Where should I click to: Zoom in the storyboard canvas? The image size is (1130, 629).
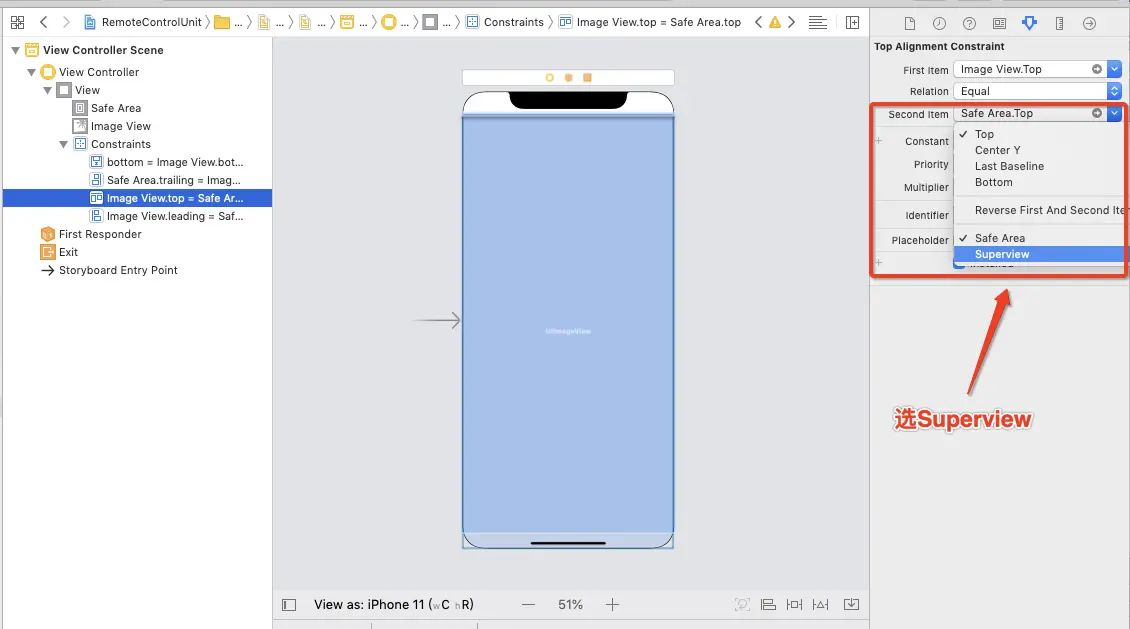click(612, 605)
